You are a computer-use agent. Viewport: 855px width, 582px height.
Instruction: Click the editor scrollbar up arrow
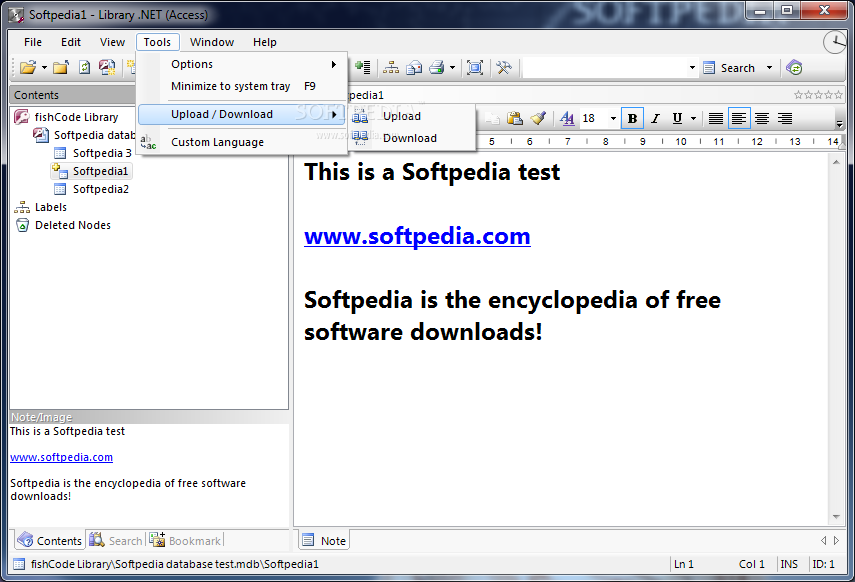836,162
